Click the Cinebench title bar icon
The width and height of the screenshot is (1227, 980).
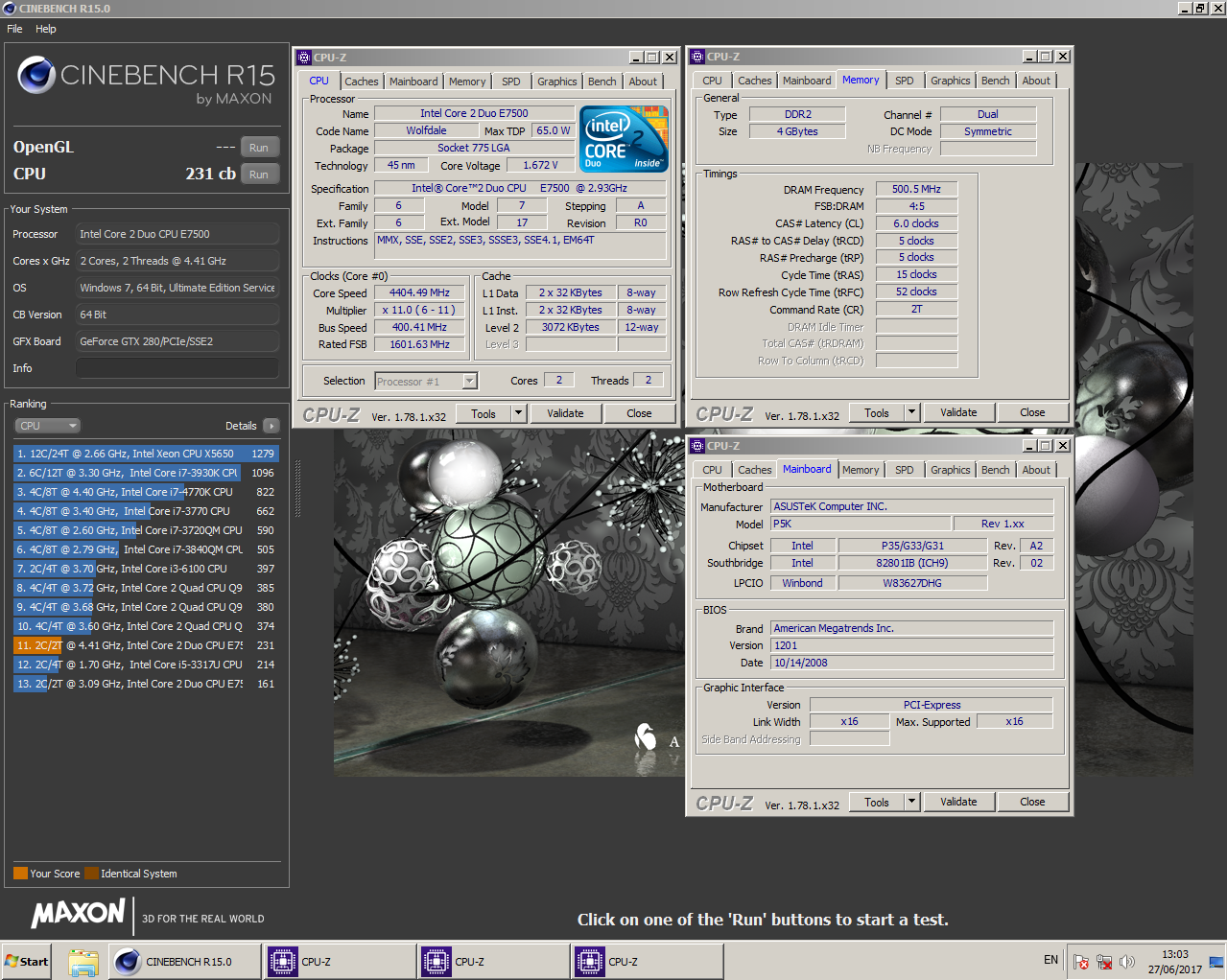tap(10, 8)
